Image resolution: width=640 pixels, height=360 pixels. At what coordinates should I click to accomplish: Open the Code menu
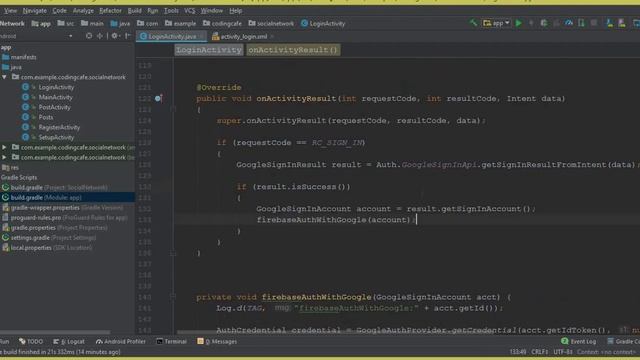point(59,11)
